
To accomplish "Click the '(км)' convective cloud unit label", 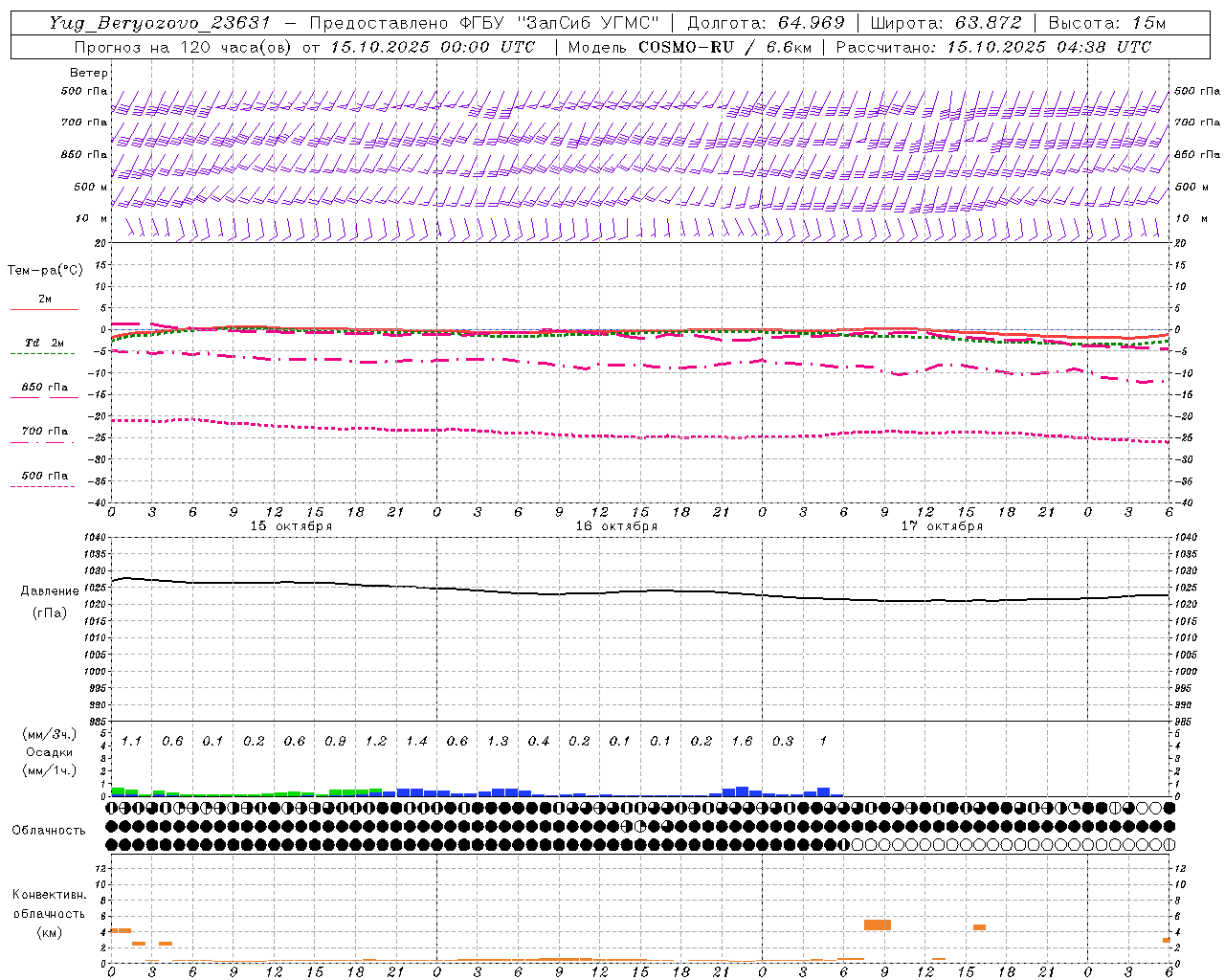I will tap(49, 932).
